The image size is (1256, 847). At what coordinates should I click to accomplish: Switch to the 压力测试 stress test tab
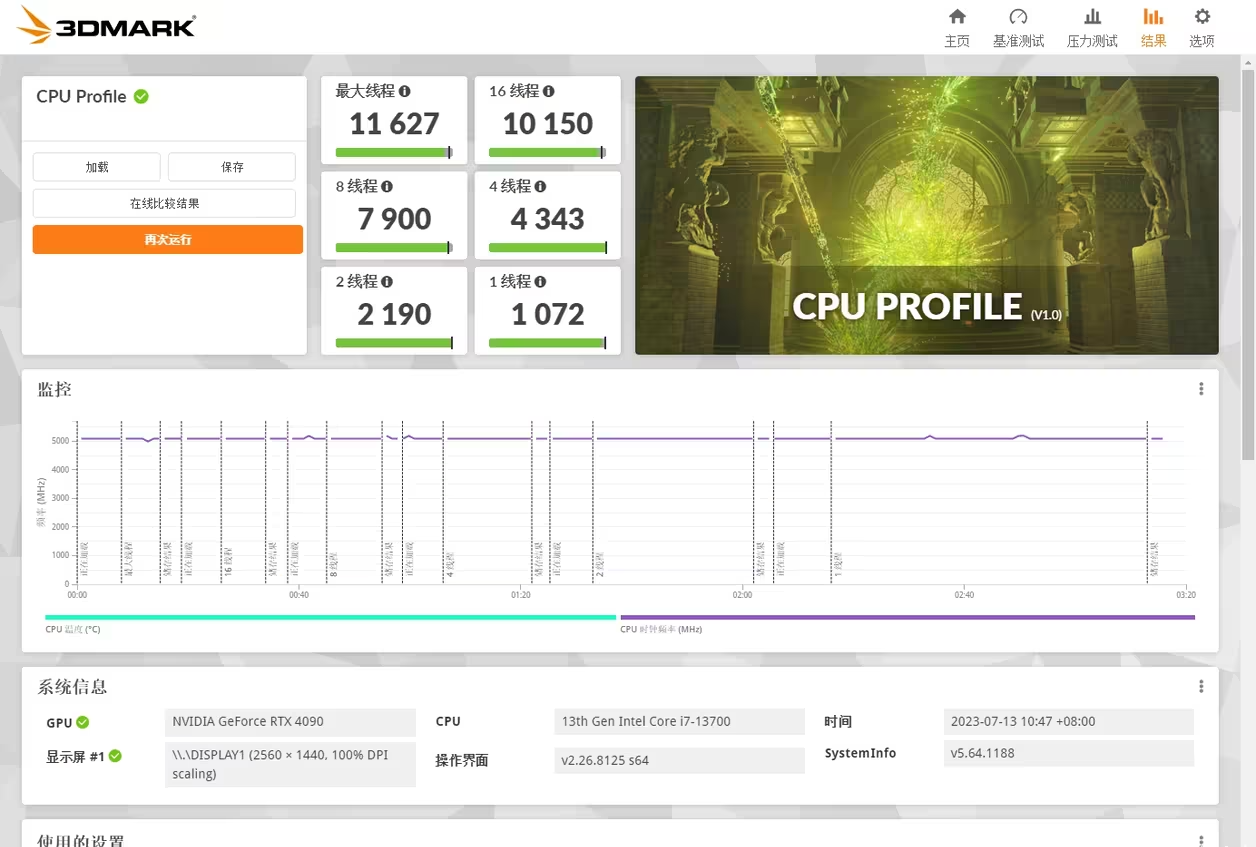click(1092, 27)
